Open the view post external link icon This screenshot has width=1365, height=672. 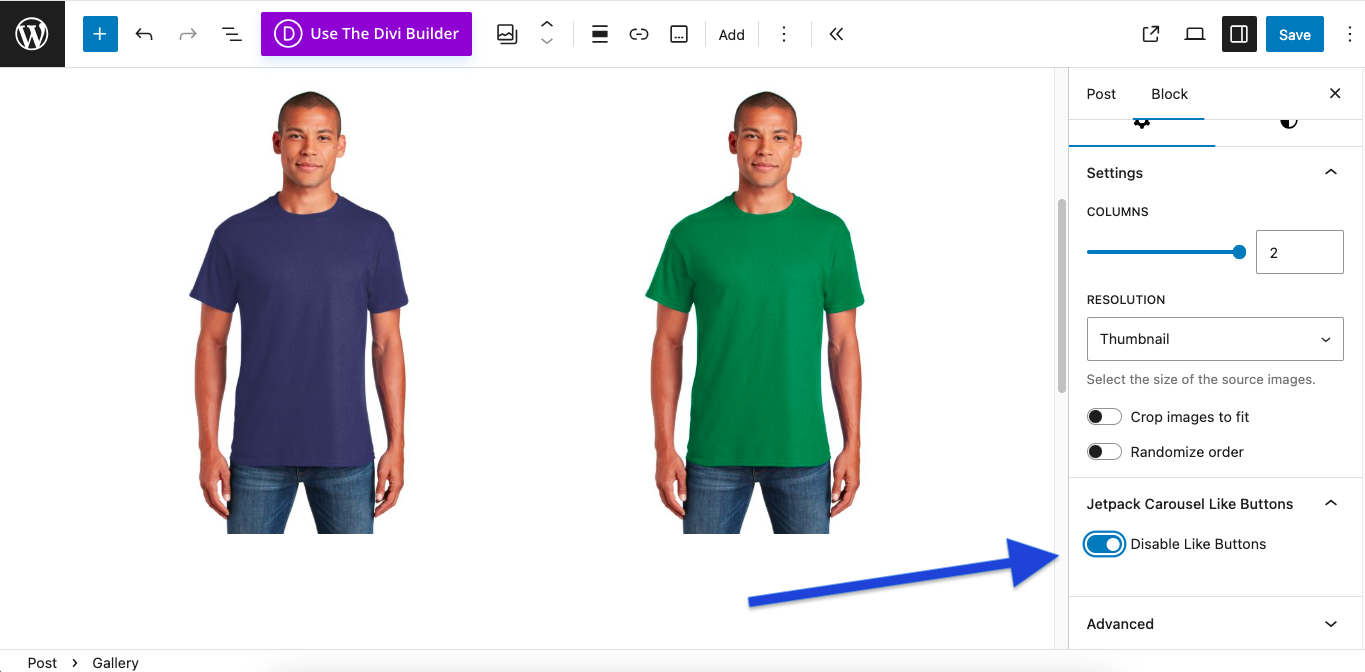click(1151, 34)
